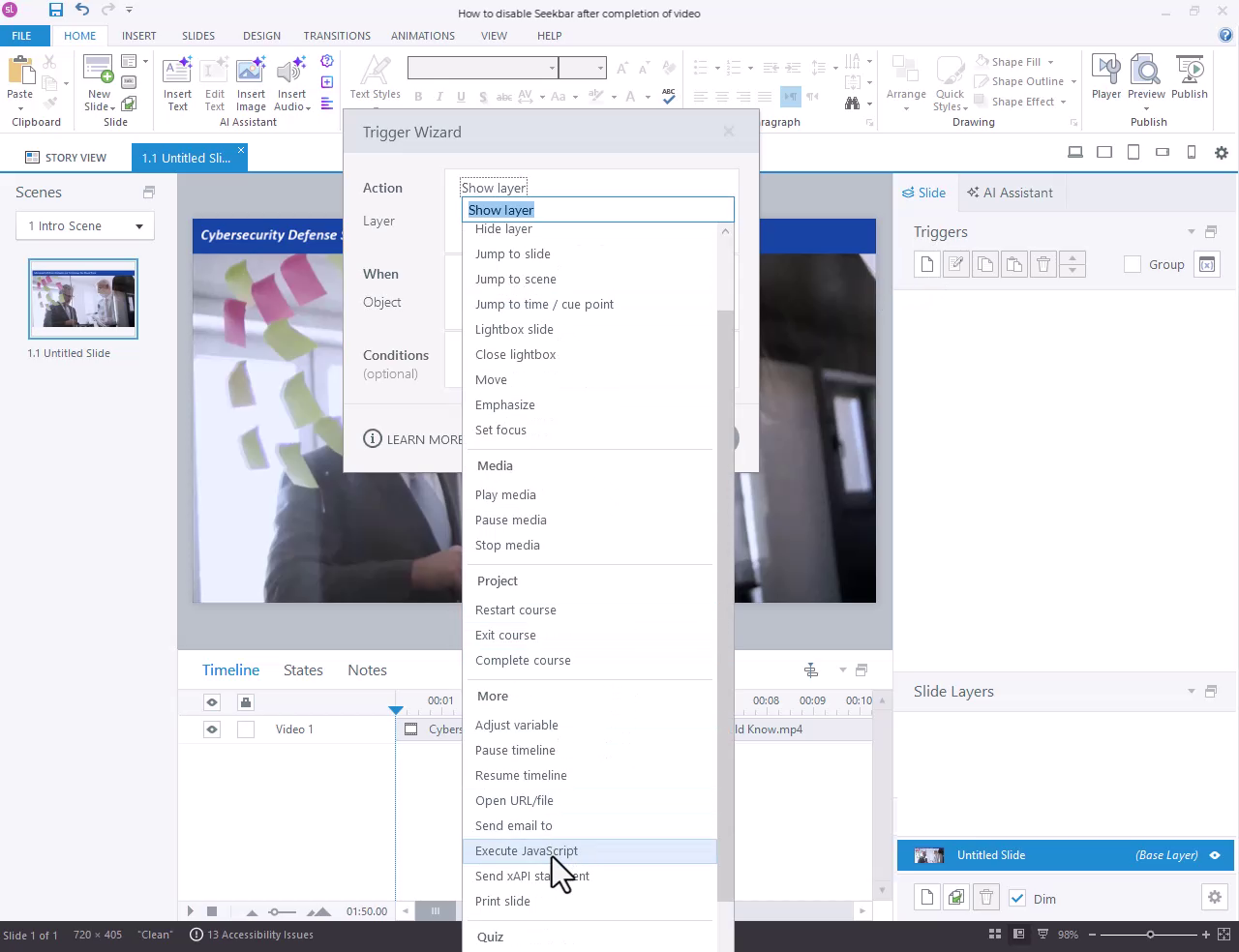1239x952 pixels.
Task: Open the STORY VIEW tab
Action: click(x=66, y=158)
